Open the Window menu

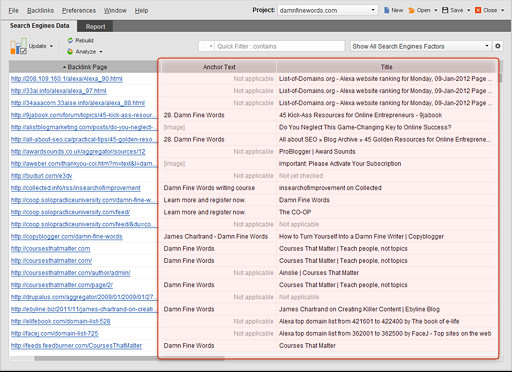point(115,11)
